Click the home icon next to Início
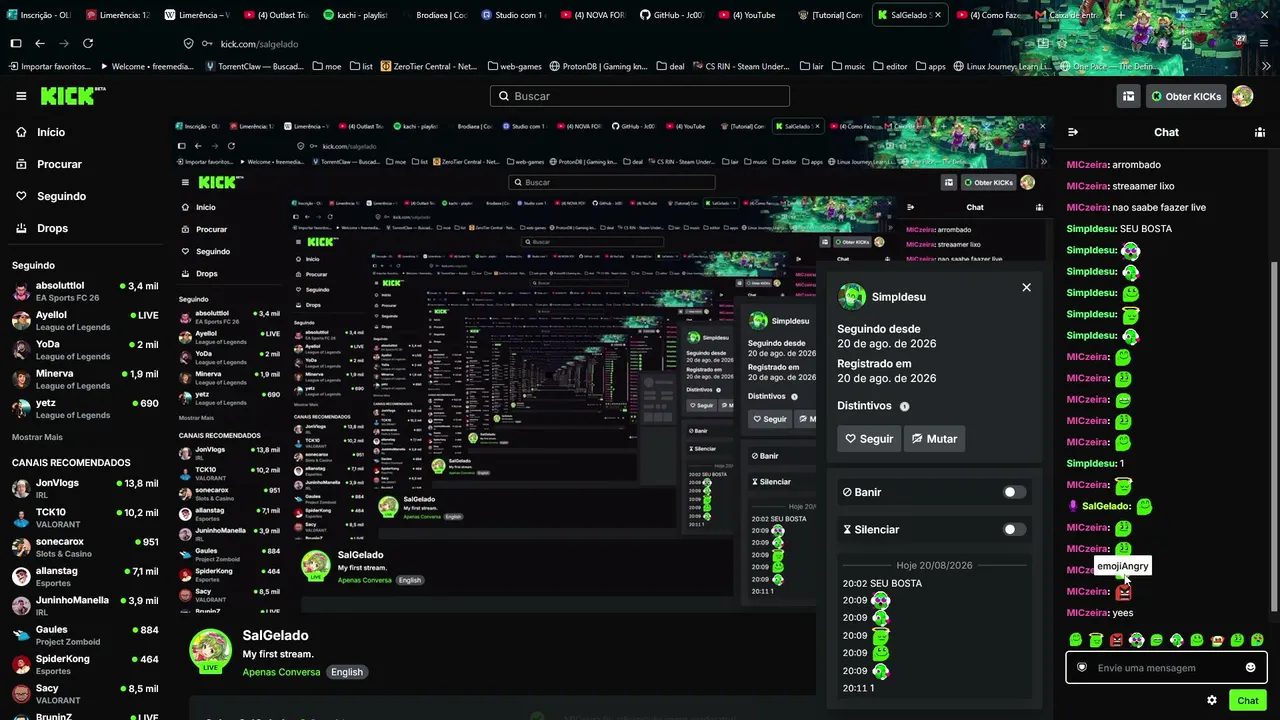The image size is (1280, 720). click(x=21, y=132)
